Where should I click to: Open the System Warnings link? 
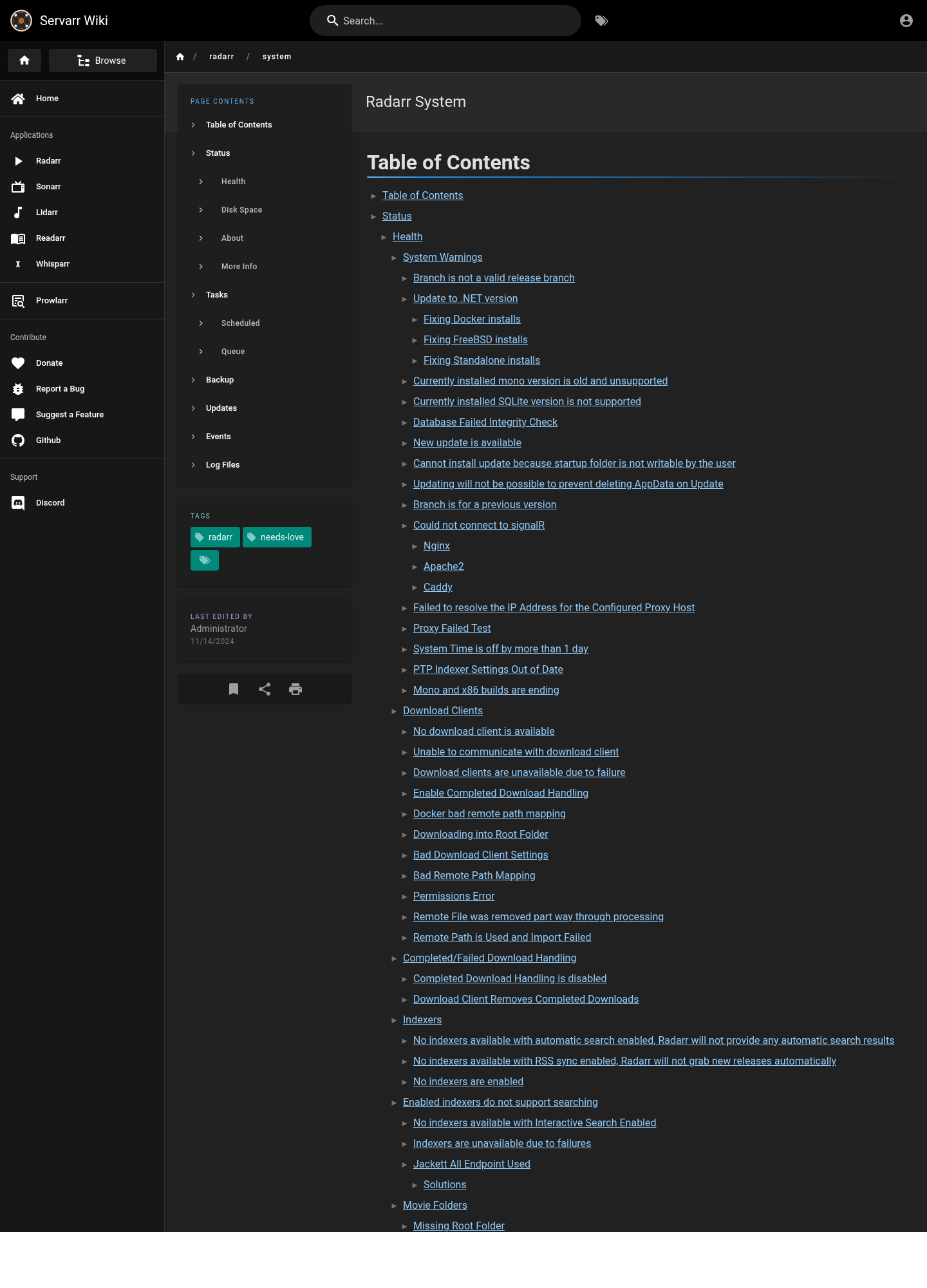[x=442, y=258]
